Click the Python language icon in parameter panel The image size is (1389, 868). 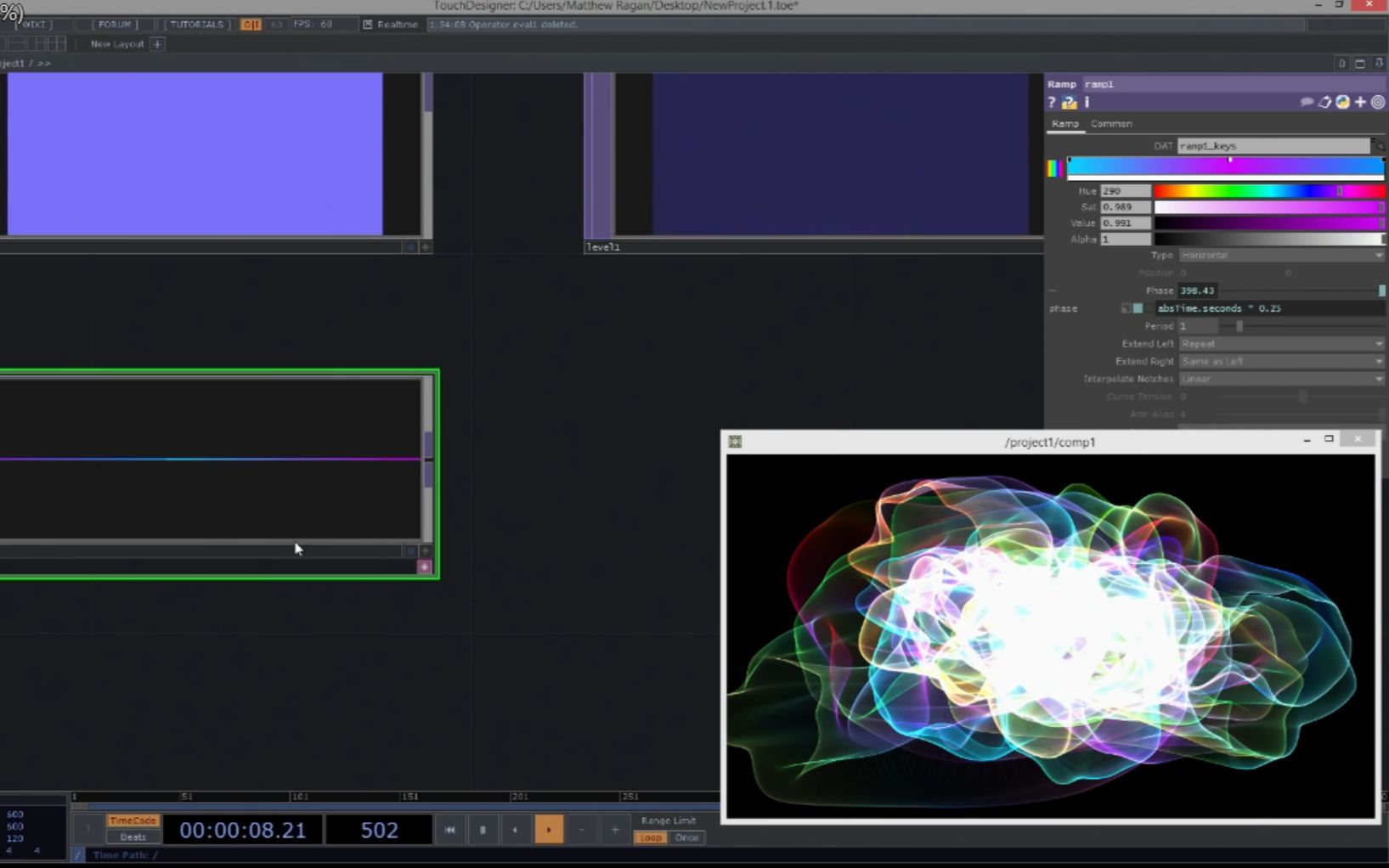[x=1342, y=103]
